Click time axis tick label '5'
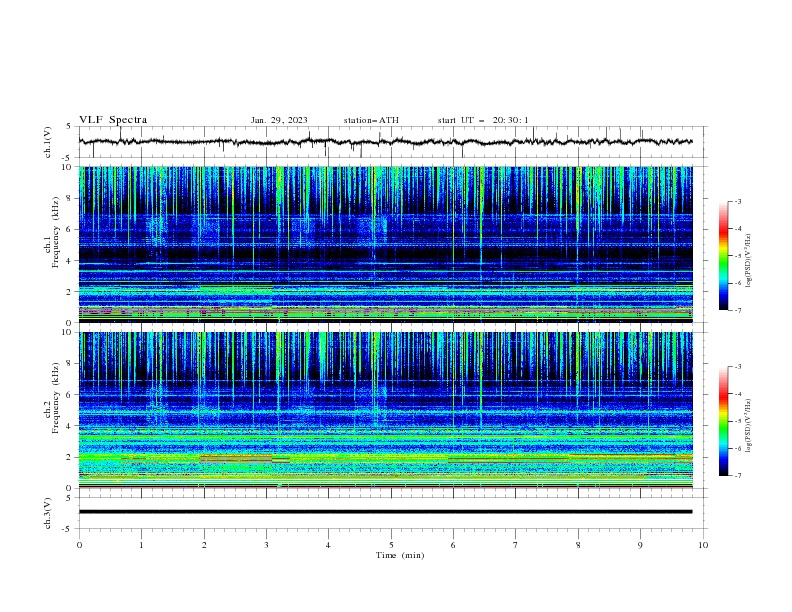This screenshot has width=792, height=612. click(x=391, y=545)
